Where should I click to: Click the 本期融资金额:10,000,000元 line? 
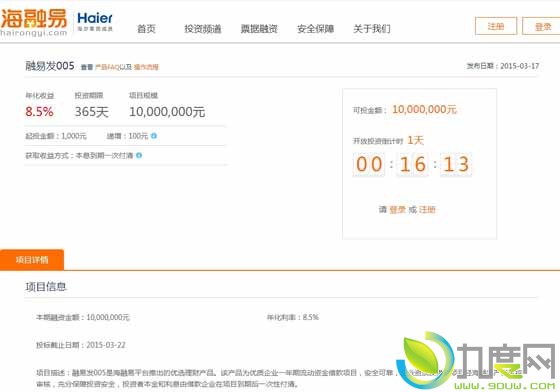[x=83, y=317]
